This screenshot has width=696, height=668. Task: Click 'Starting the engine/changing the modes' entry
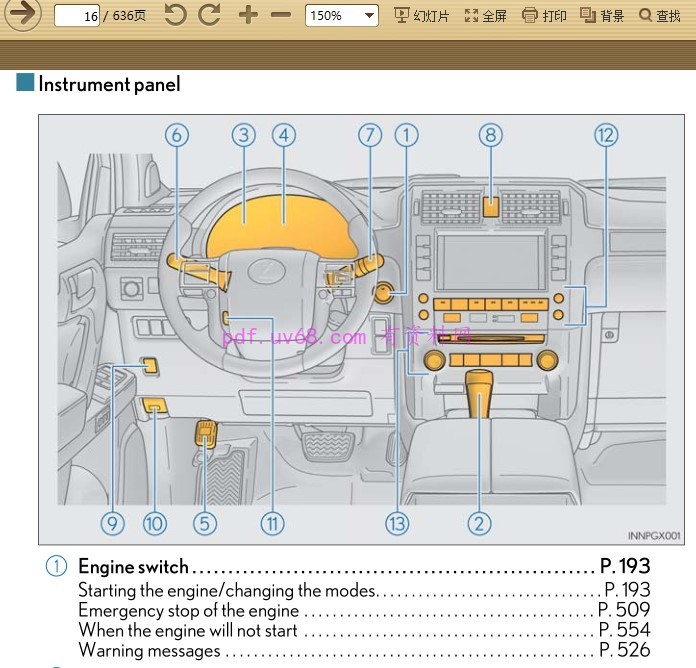[x=228, y=590]
